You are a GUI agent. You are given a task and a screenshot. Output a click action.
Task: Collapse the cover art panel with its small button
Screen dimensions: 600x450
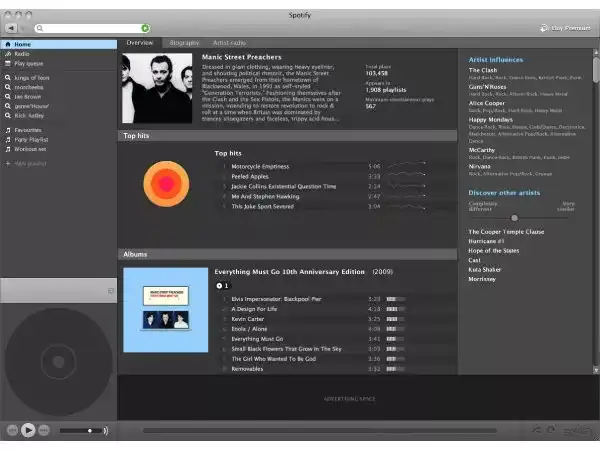(111, 291)
